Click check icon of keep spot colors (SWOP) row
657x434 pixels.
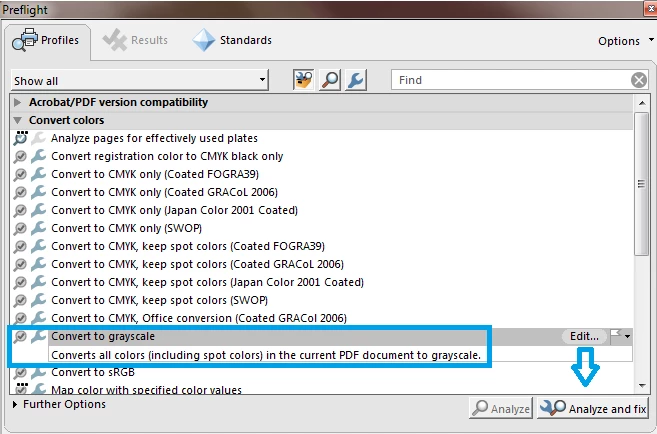pyautogui.click(x=20, y=300)
